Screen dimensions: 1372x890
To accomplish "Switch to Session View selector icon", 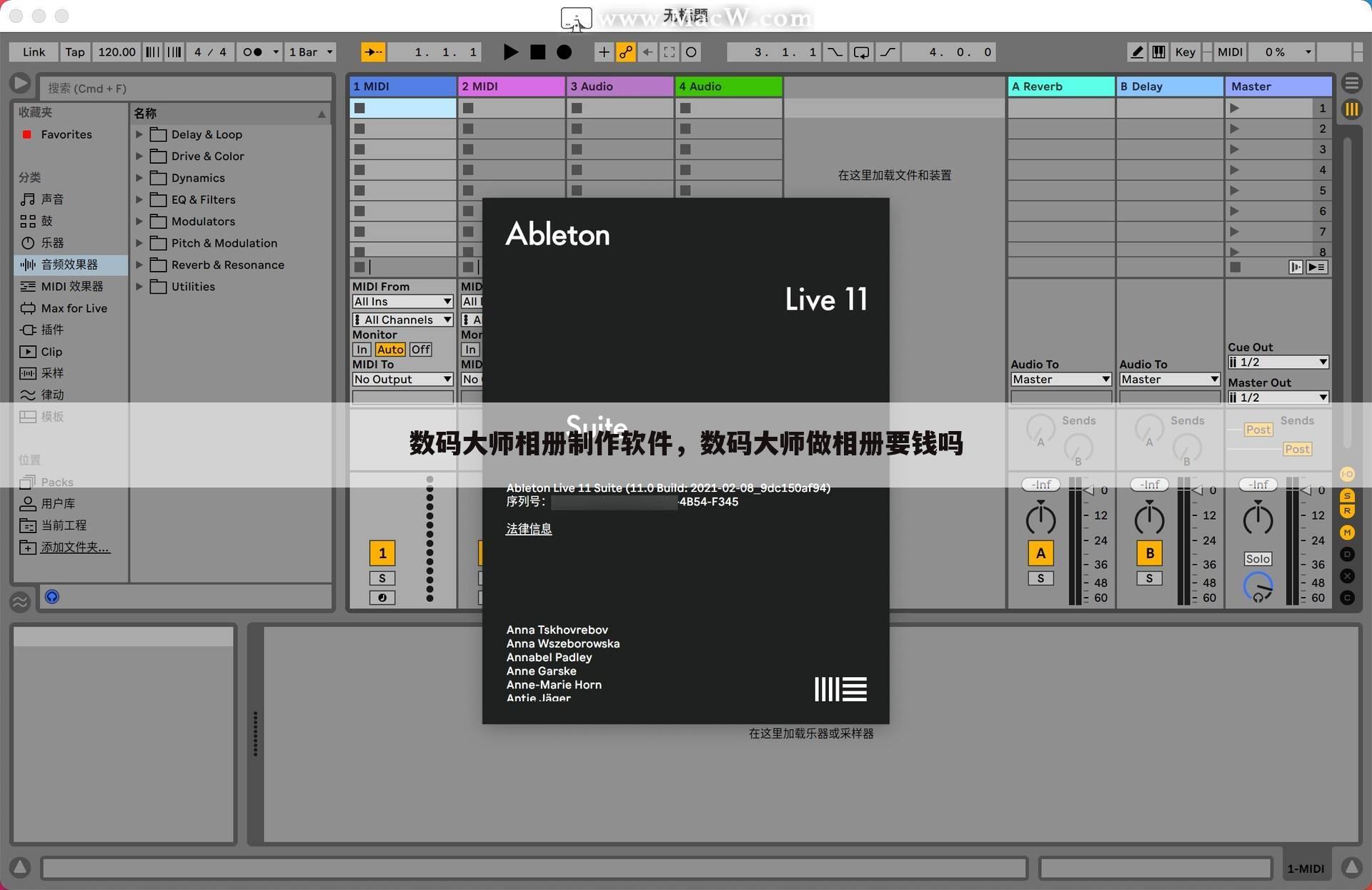I will click(x=1351, y=109).
